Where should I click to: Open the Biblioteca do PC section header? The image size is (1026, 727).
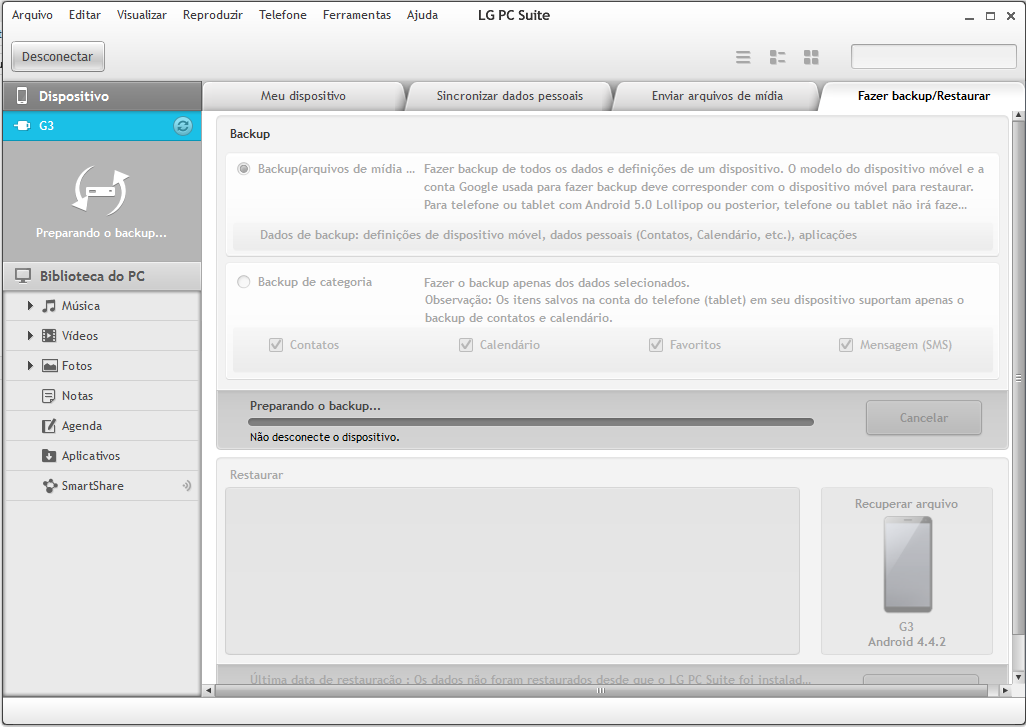click(102, 276)
